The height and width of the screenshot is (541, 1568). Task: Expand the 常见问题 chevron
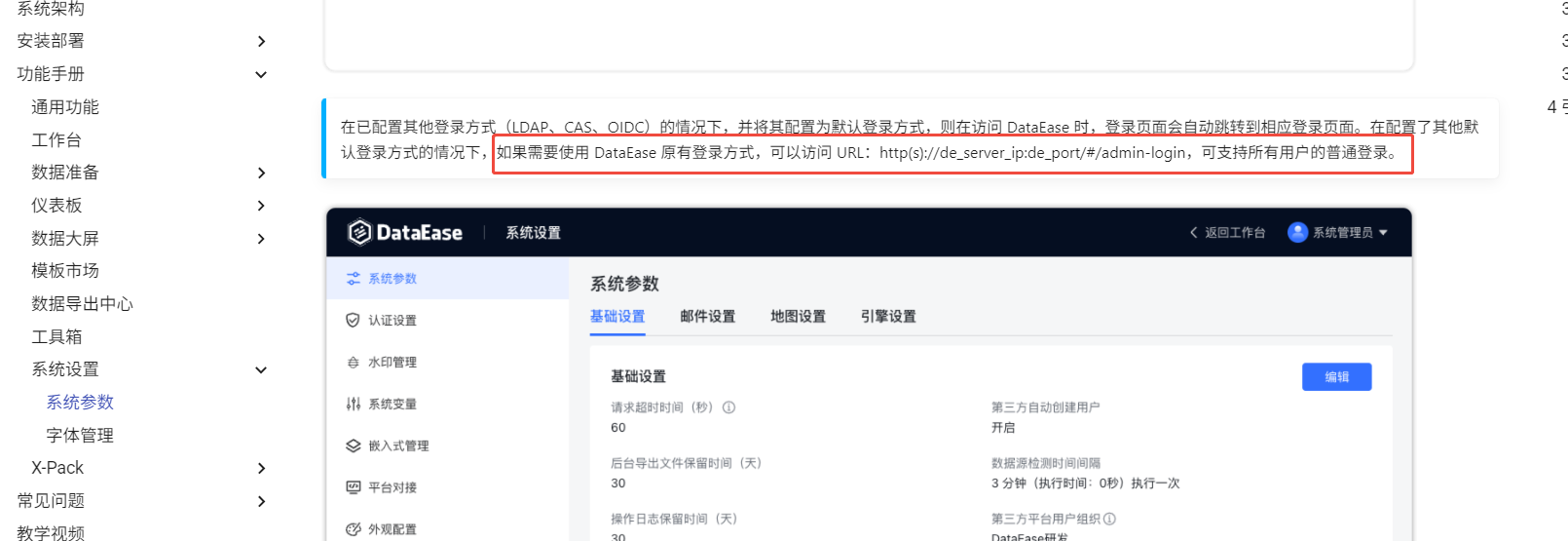point(261,501)
